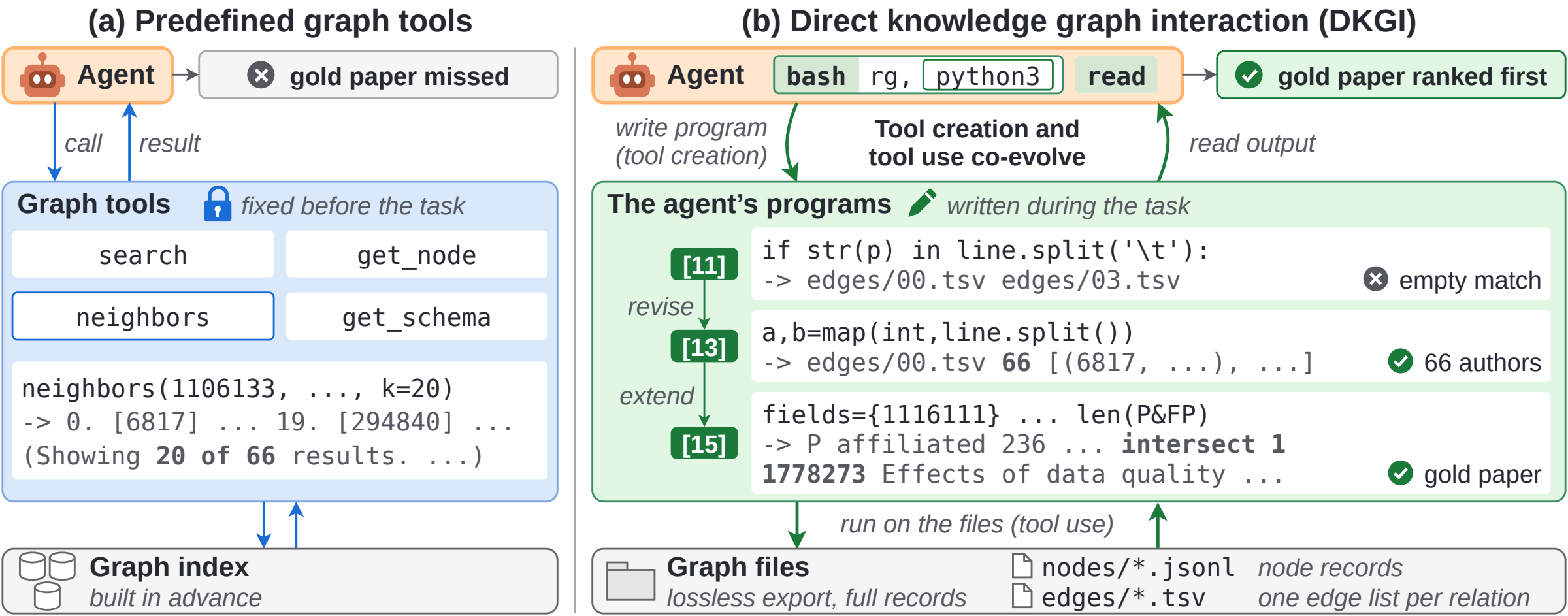Select the highlighted neighbors tool box

143,316
